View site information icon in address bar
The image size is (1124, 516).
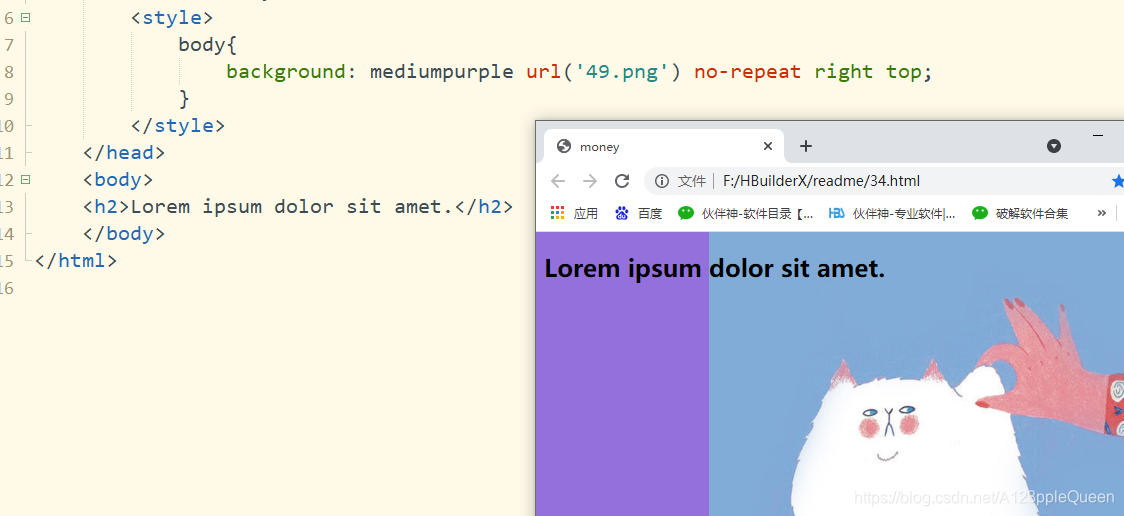(662, 181)
